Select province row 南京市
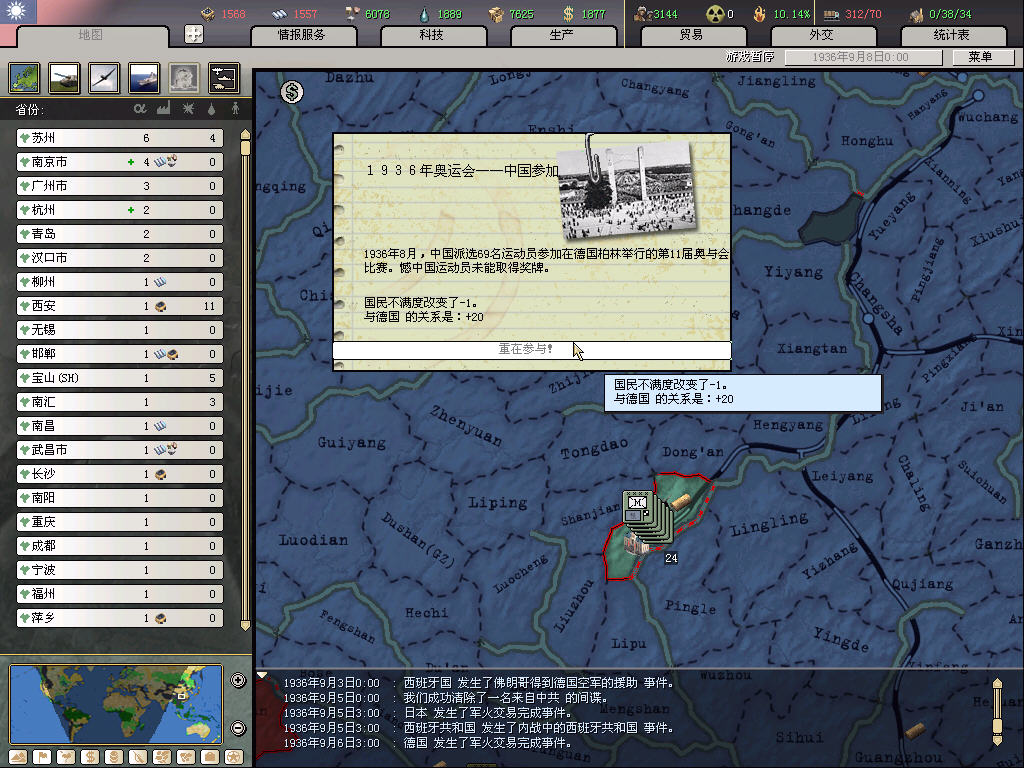Image resolution: width=1024 pixels, height=768 pixels. click(120, 162)
